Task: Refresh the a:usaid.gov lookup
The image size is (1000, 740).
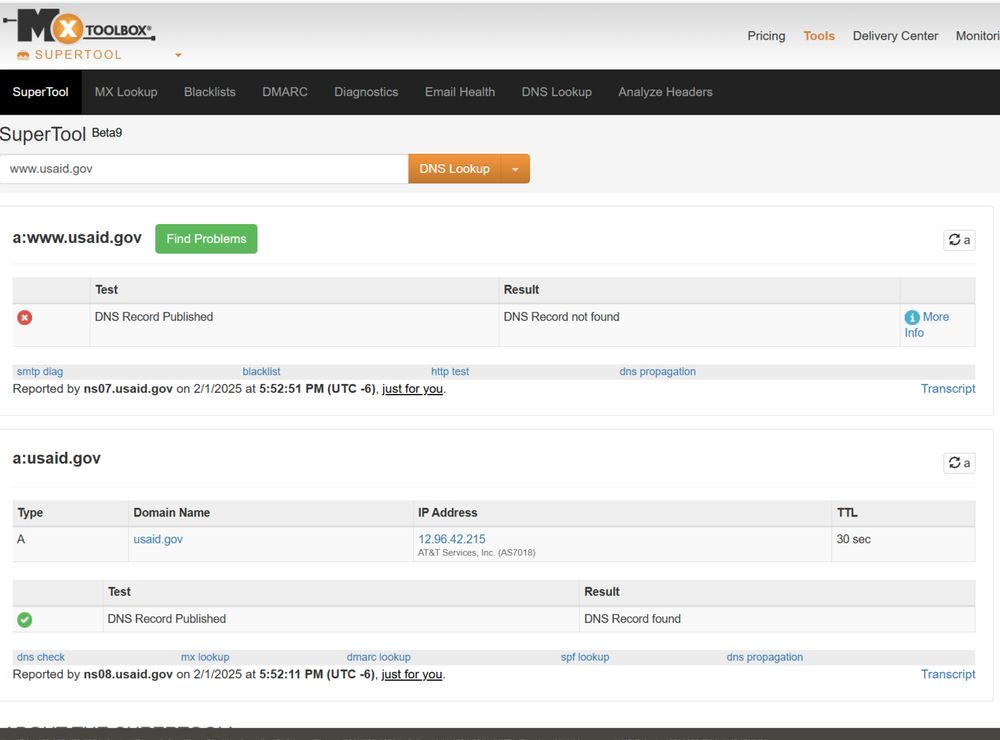Action: pyautogui.click(x=959, y=462)
